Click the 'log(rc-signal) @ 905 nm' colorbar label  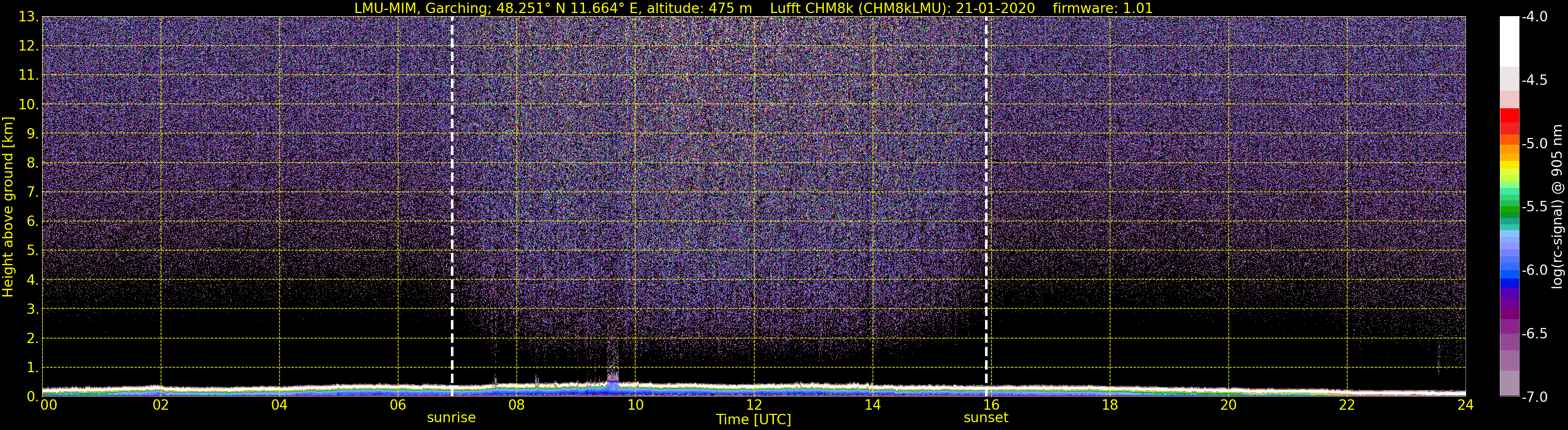tap(1557, 207)
